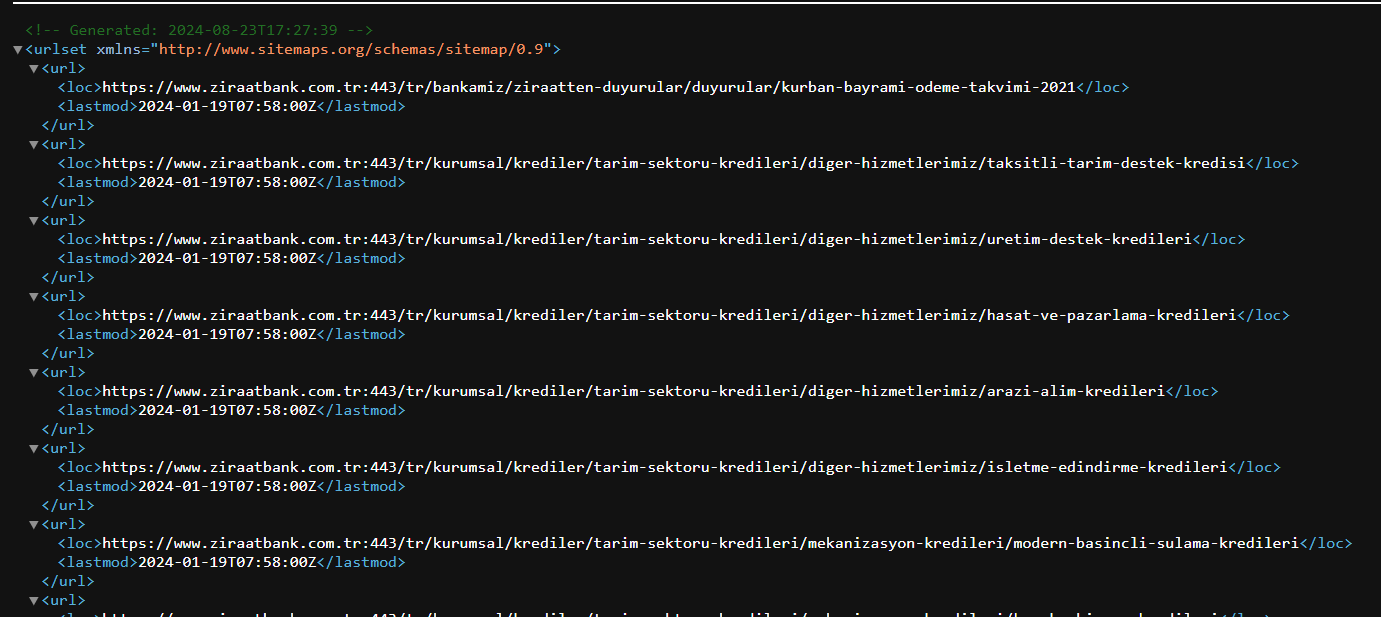The height and width of the screenshot is (617, 1381).
Task: Click the lastmod date below isletme-edindirme-kredileri
Action: point(227,486)
